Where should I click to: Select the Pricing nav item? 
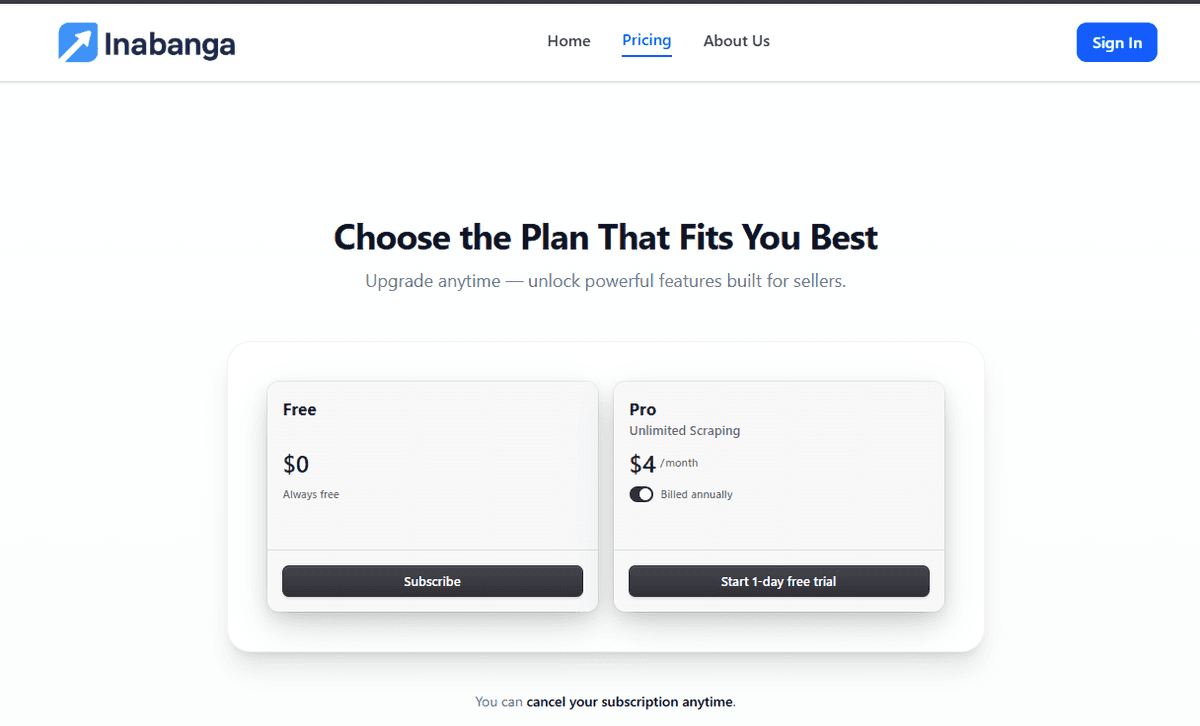[x=646, y=40]
